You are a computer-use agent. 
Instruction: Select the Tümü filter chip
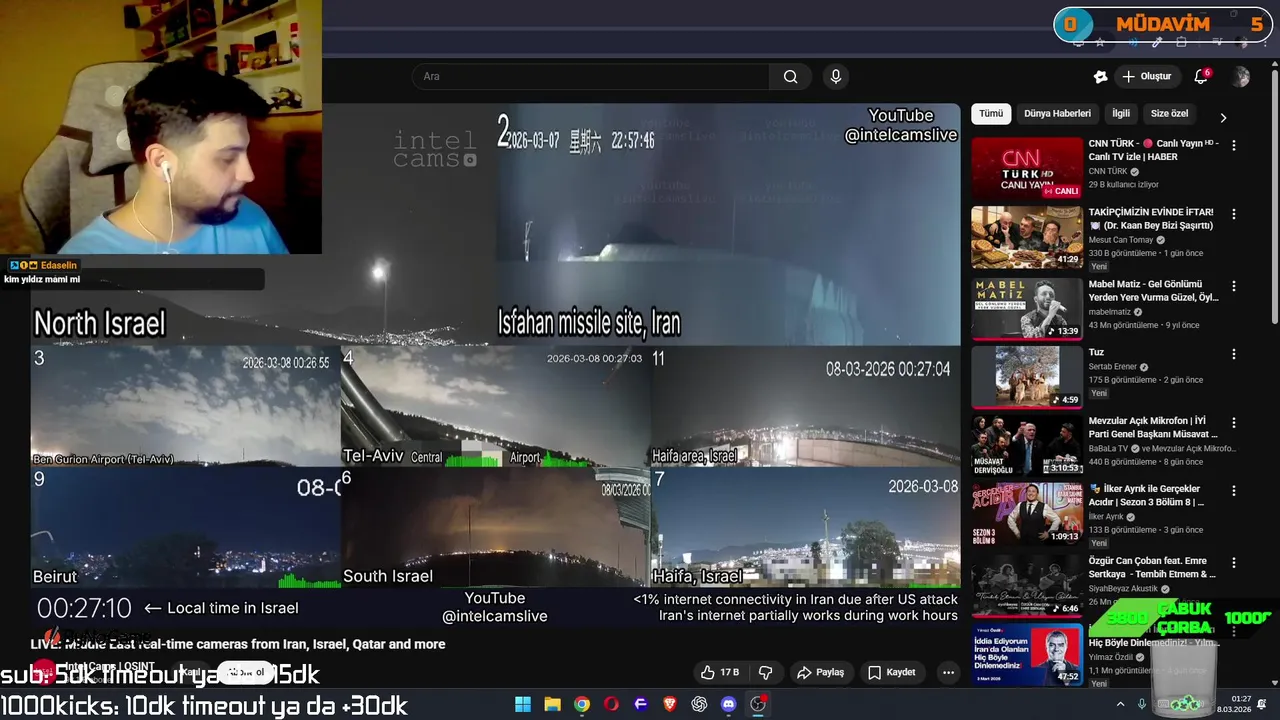pyautogui.click(x=991, y=114)
